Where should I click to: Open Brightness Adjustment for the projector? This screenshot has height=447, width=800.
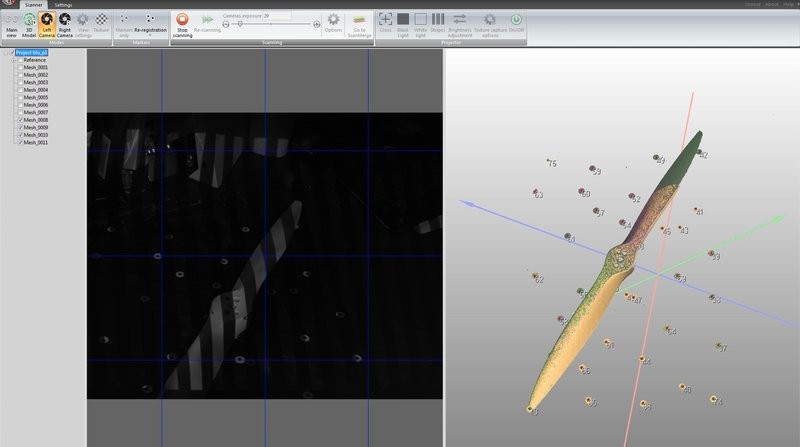pyautogui.click(x=460, y=24)
